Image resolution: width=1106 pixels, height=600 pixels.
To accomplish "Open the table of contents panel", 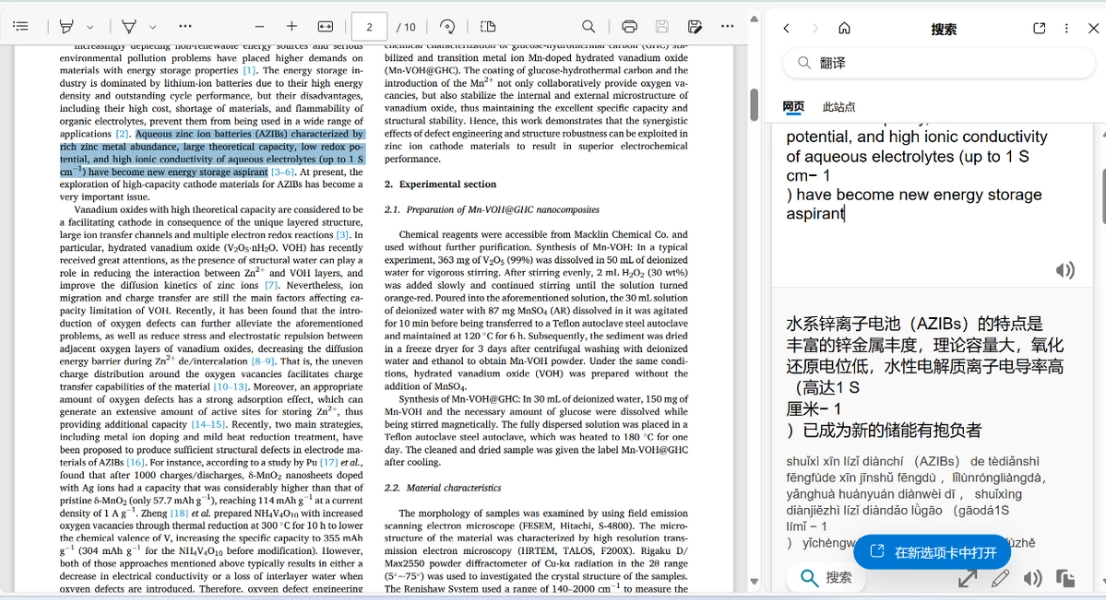I will pos(20,27).
